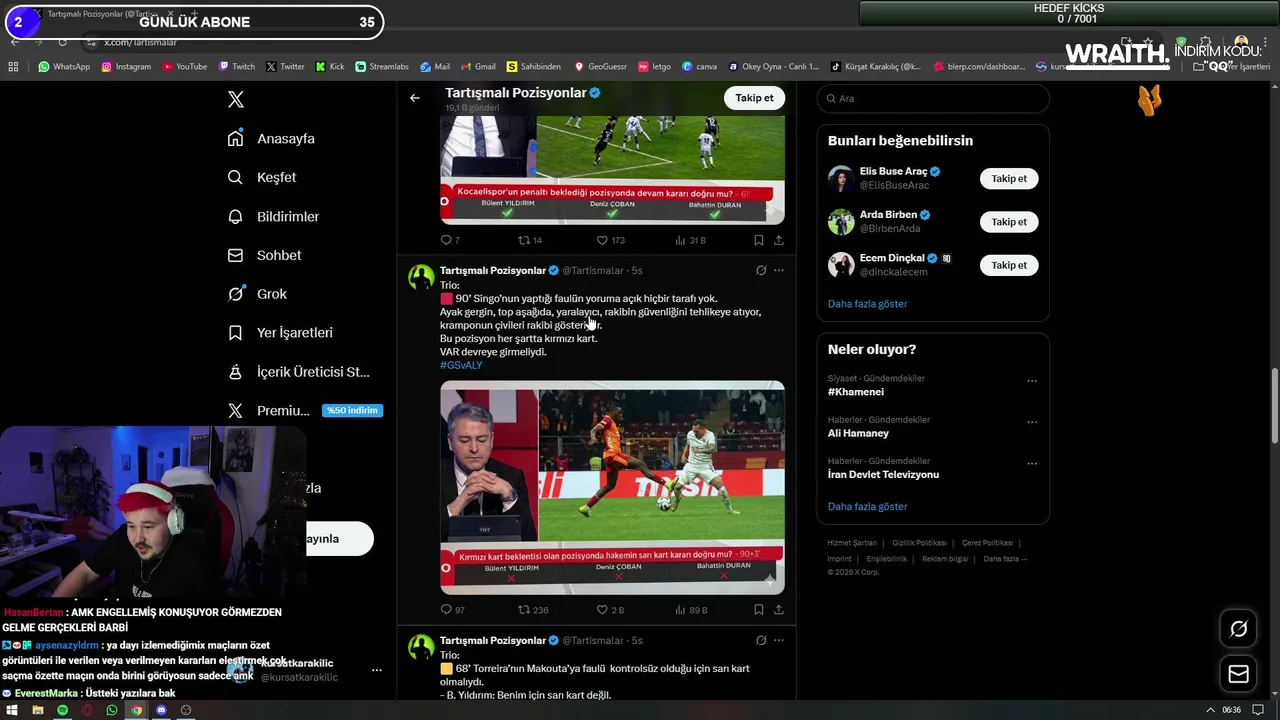
Task: Open the Twitch bookmark
Action: tap(236, 67)
